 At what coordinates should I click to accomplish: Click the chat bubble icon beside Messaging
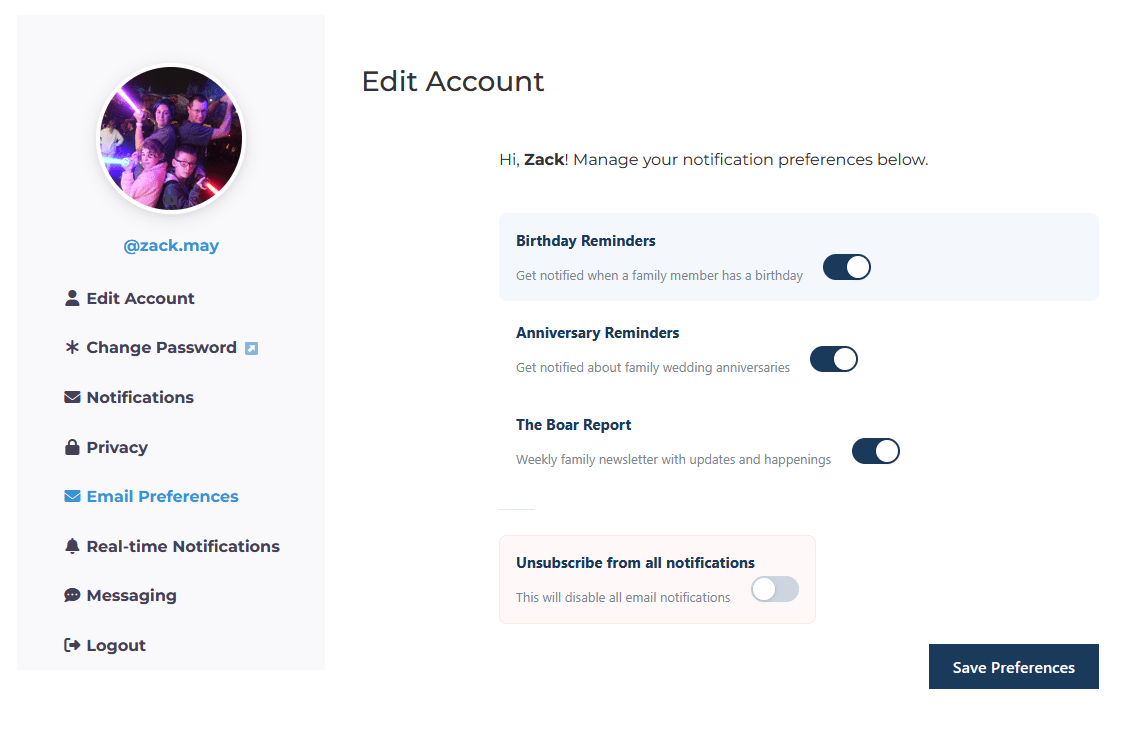tap(72, 595)
